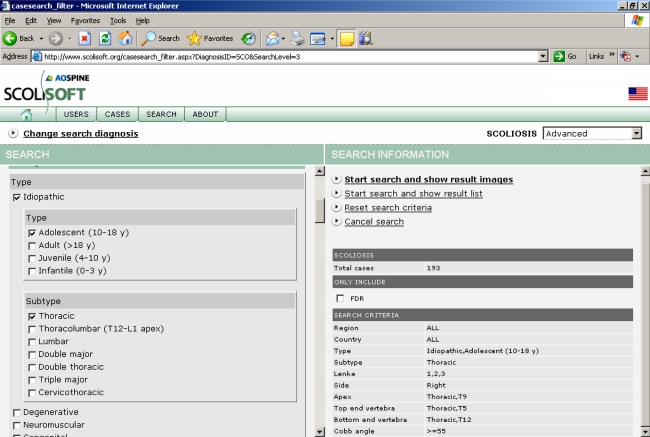Image resolution: width=650 pixels, height=437 pixels.
Task: Open the Tools menu
Action: tap(118, 20)
